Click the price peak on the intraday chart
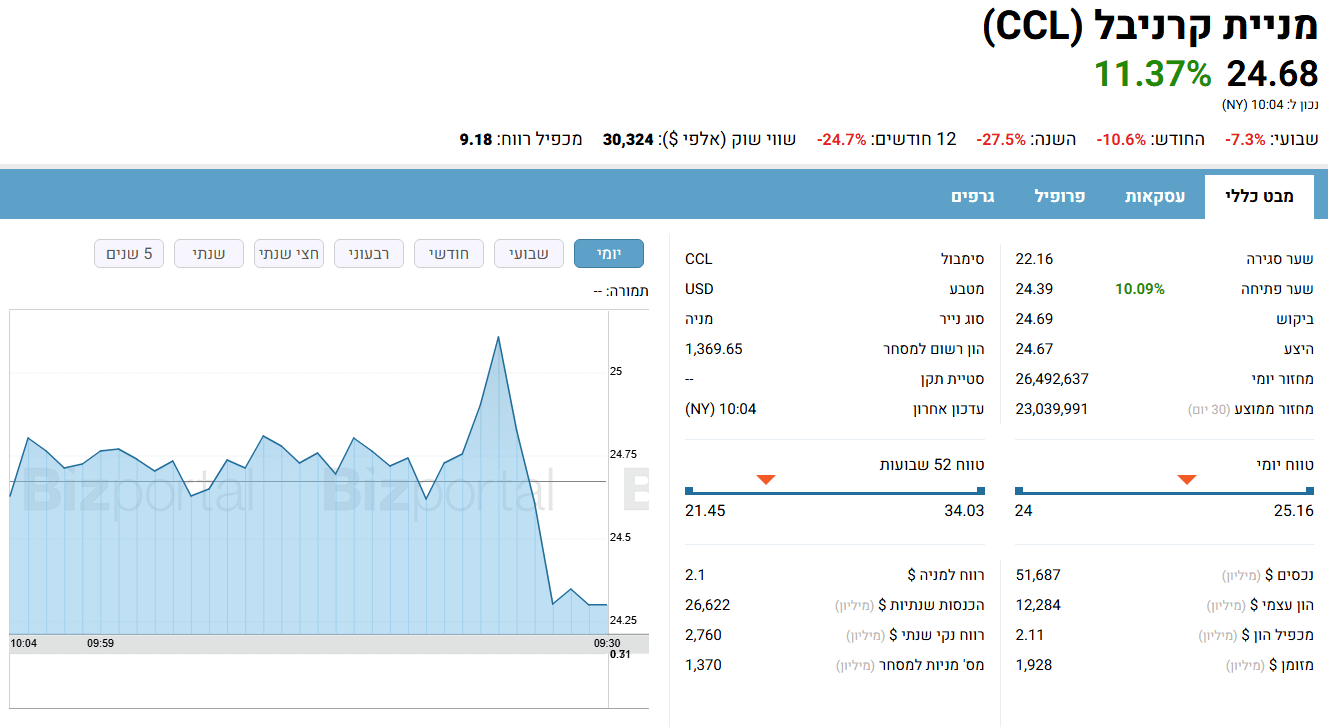This screenshot has height=727, width=1328. click(498, 338)
